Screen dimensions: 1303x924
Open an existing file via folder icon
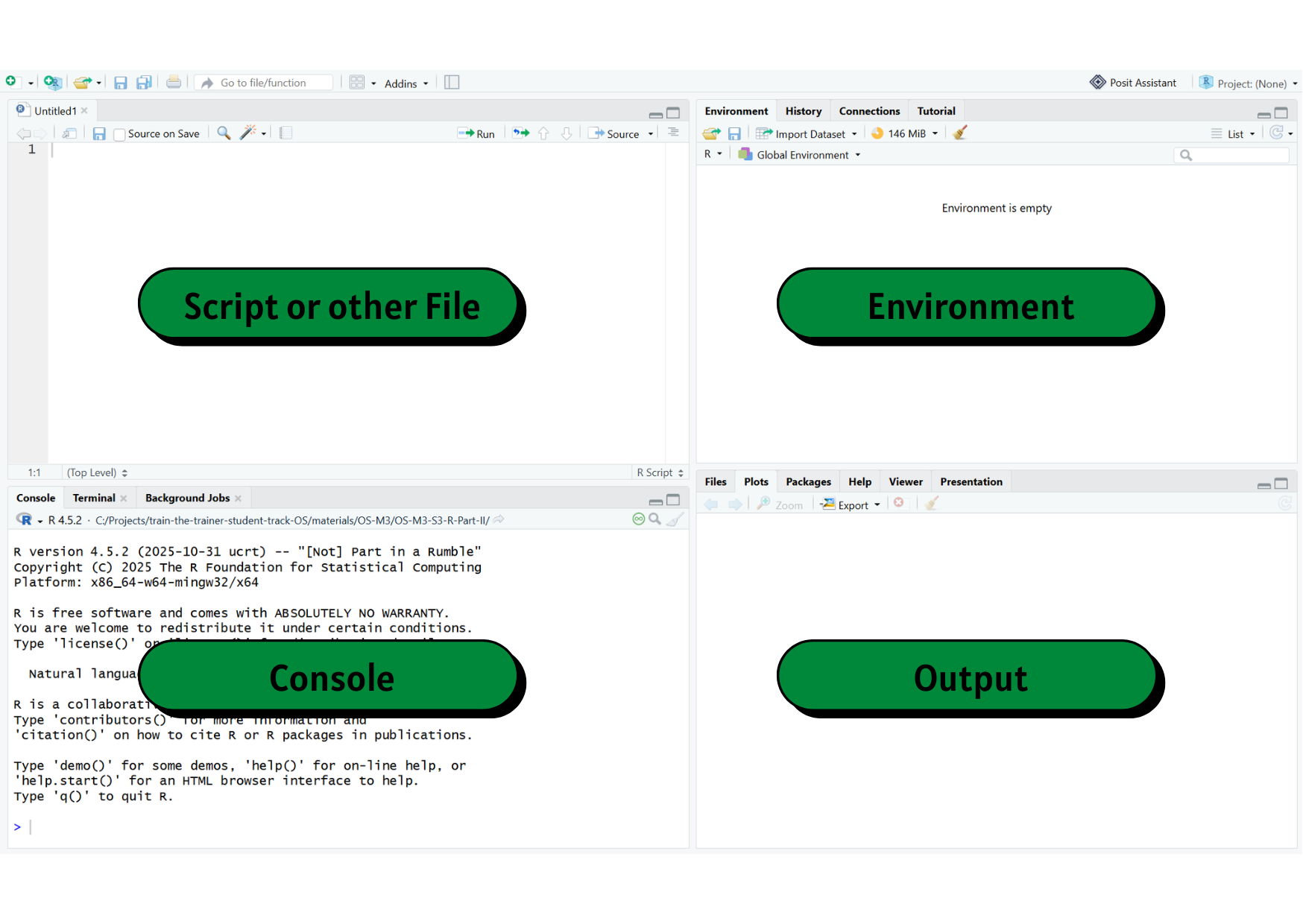(x=83, y=82)
